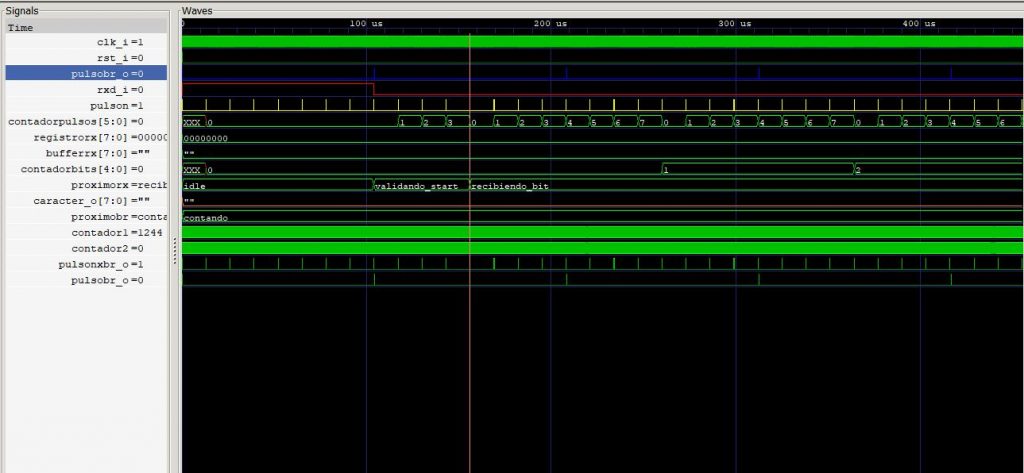1024x473 pixels.
Task: Click the validando_start state segment in waveform
Action: (420, 186)
